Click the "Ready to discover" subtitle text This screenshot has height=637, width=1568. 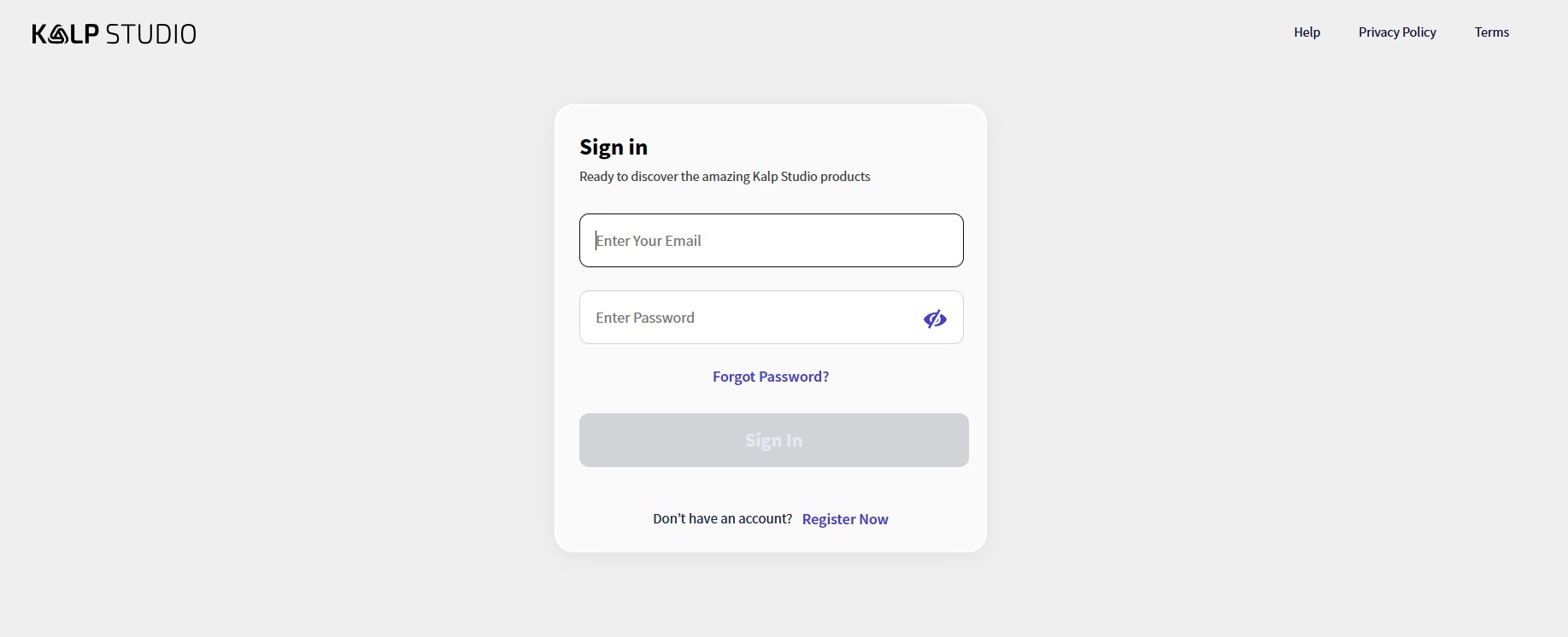pos(725,177)
